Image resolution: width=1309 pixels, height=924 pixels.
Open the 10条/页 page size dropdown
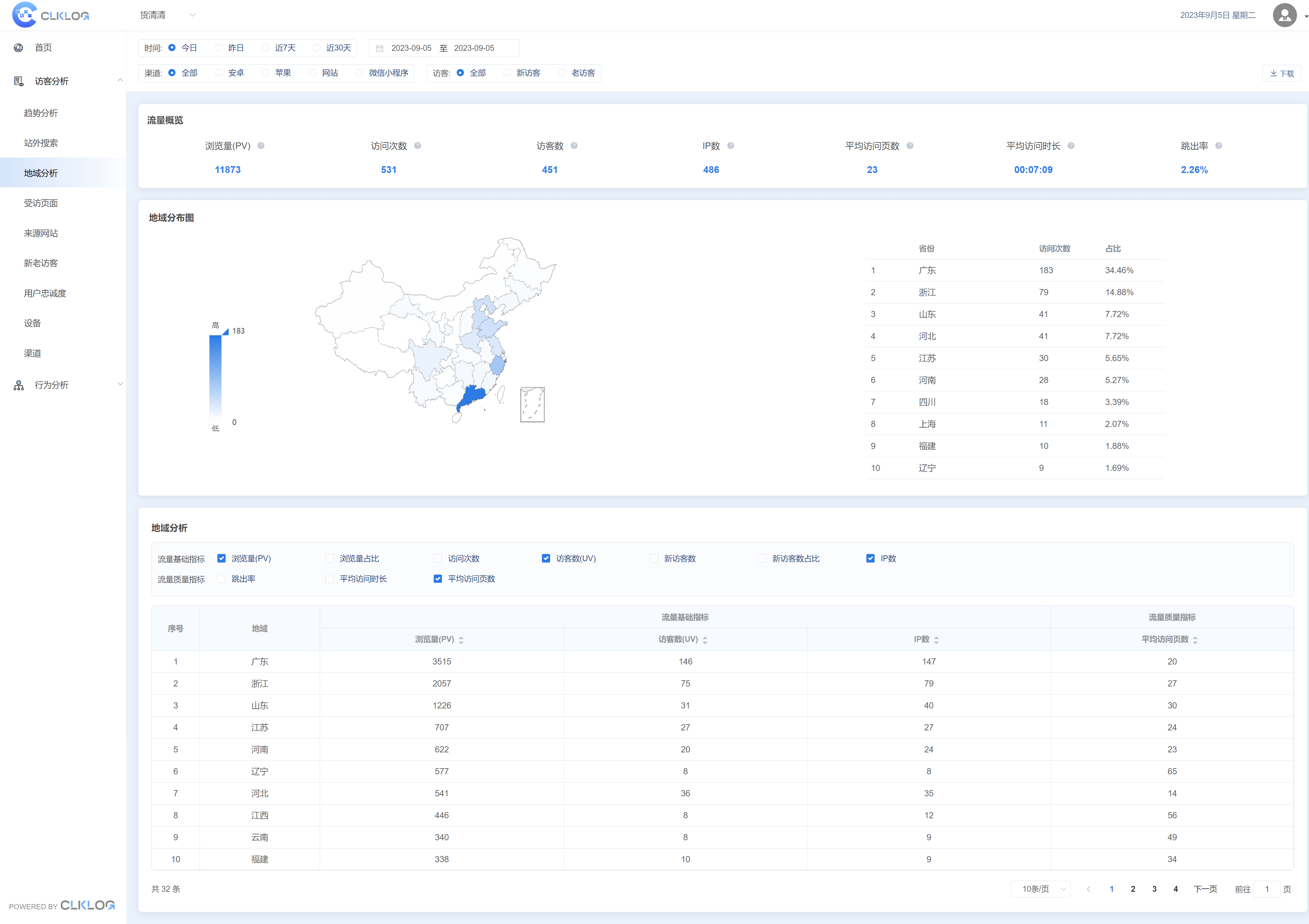(x=1040, y=889)
